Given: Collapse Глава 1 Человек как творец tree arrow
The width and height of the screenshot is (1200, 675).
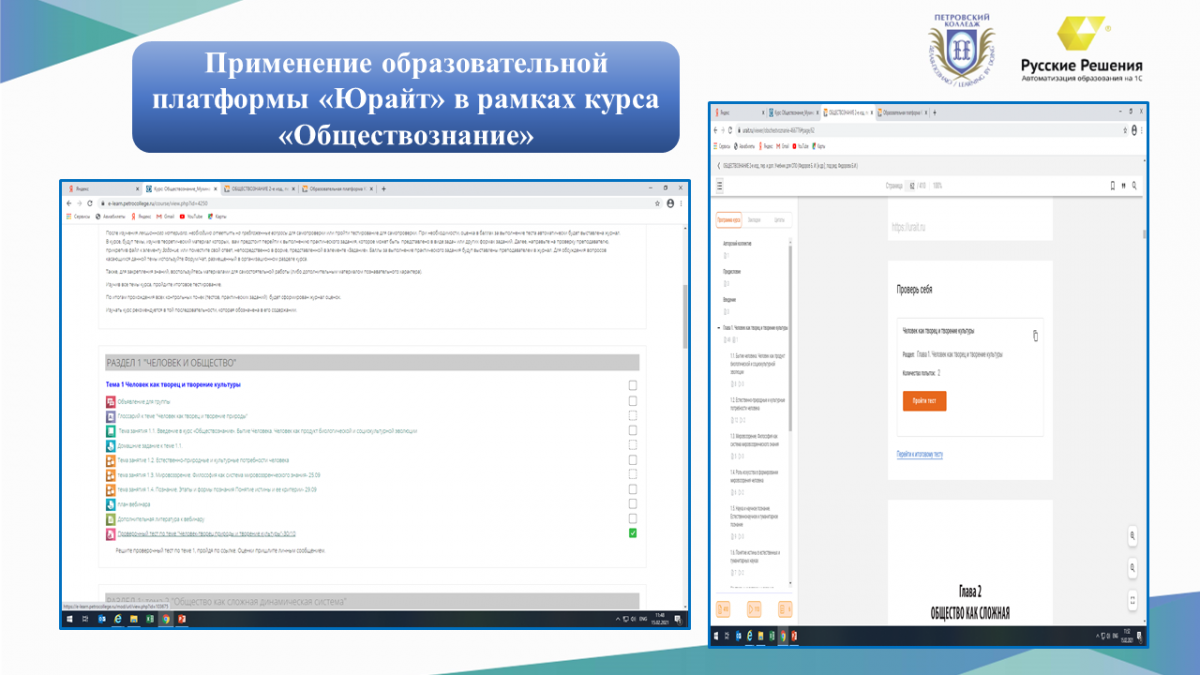Looking at the screenshot, I should click(x=720, y=327).
